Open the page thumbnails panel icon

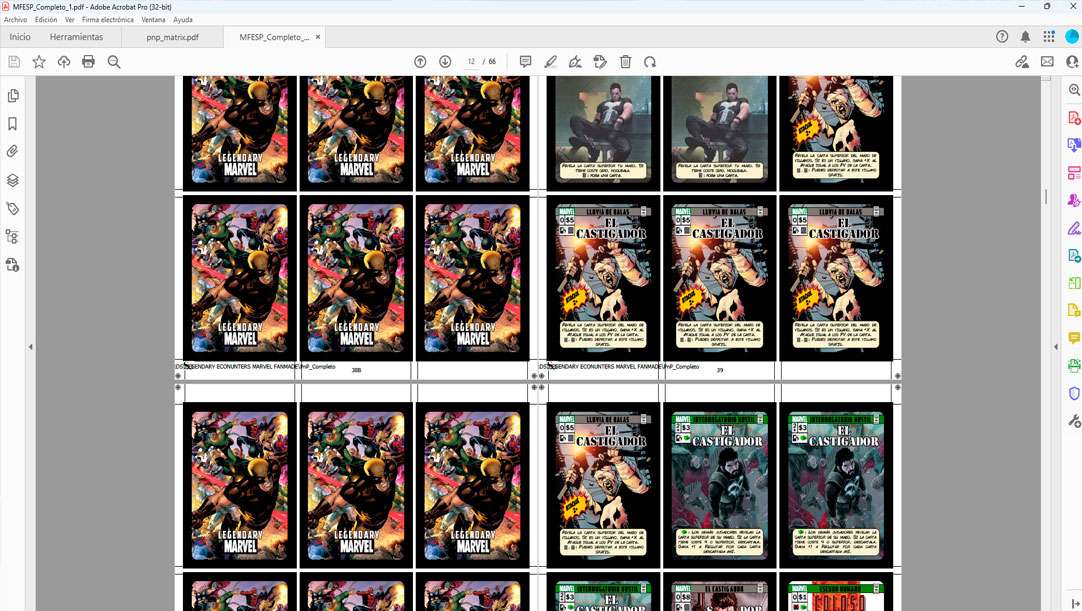click(12, 95)
